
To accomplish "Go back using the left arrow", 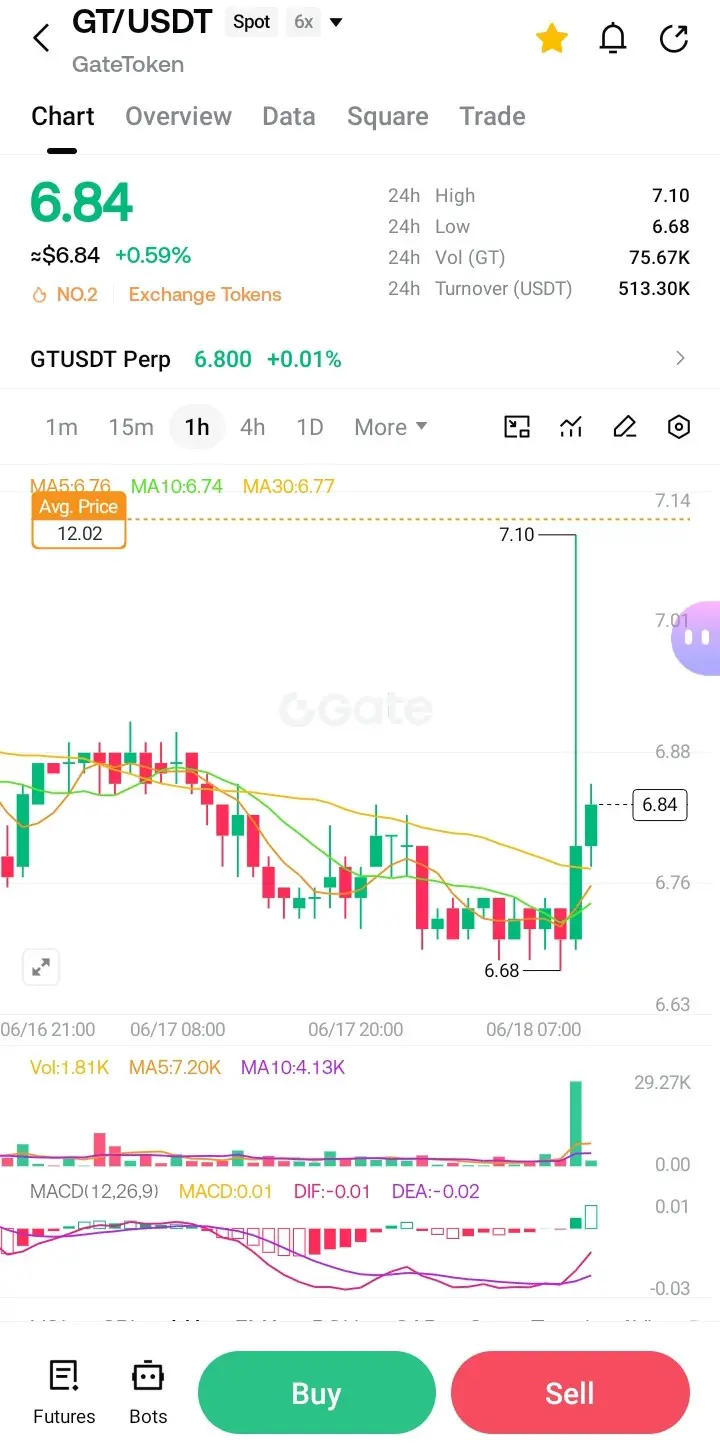I will [41, 39].
